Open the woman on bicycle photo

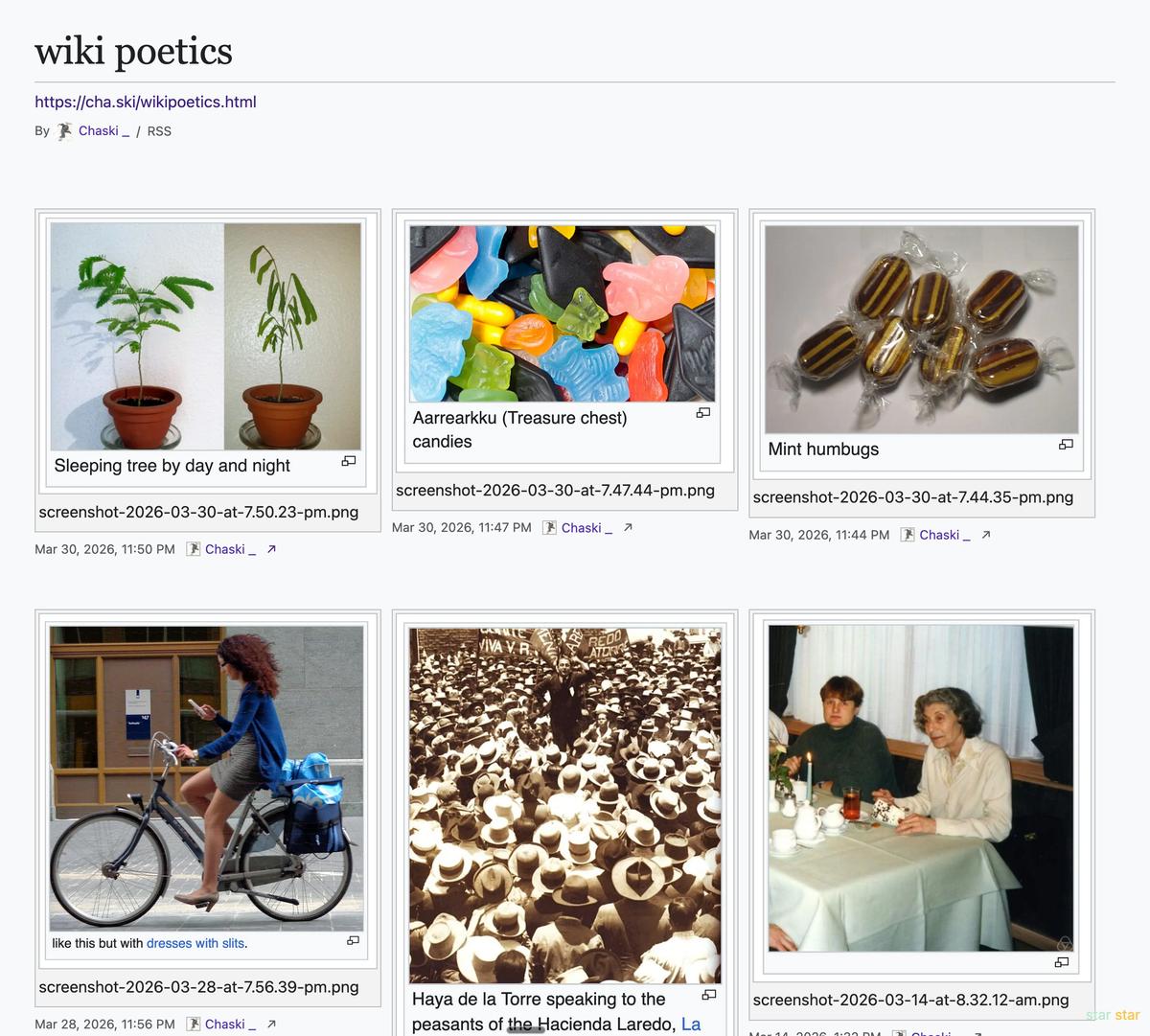coord(206,777)
